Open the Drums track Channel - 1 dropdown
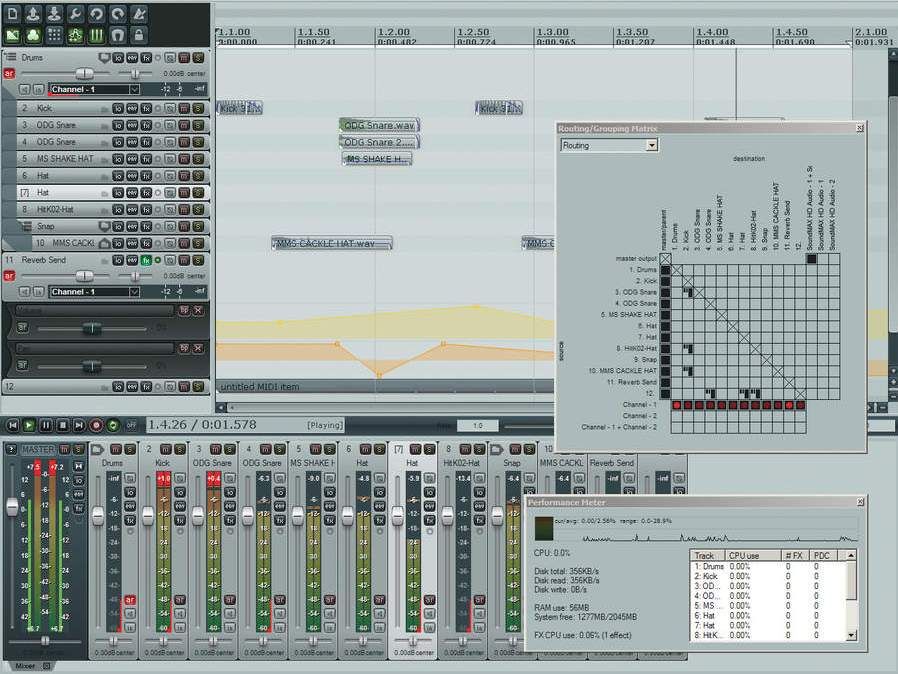 pyautogui.click(x=94, y=90)
